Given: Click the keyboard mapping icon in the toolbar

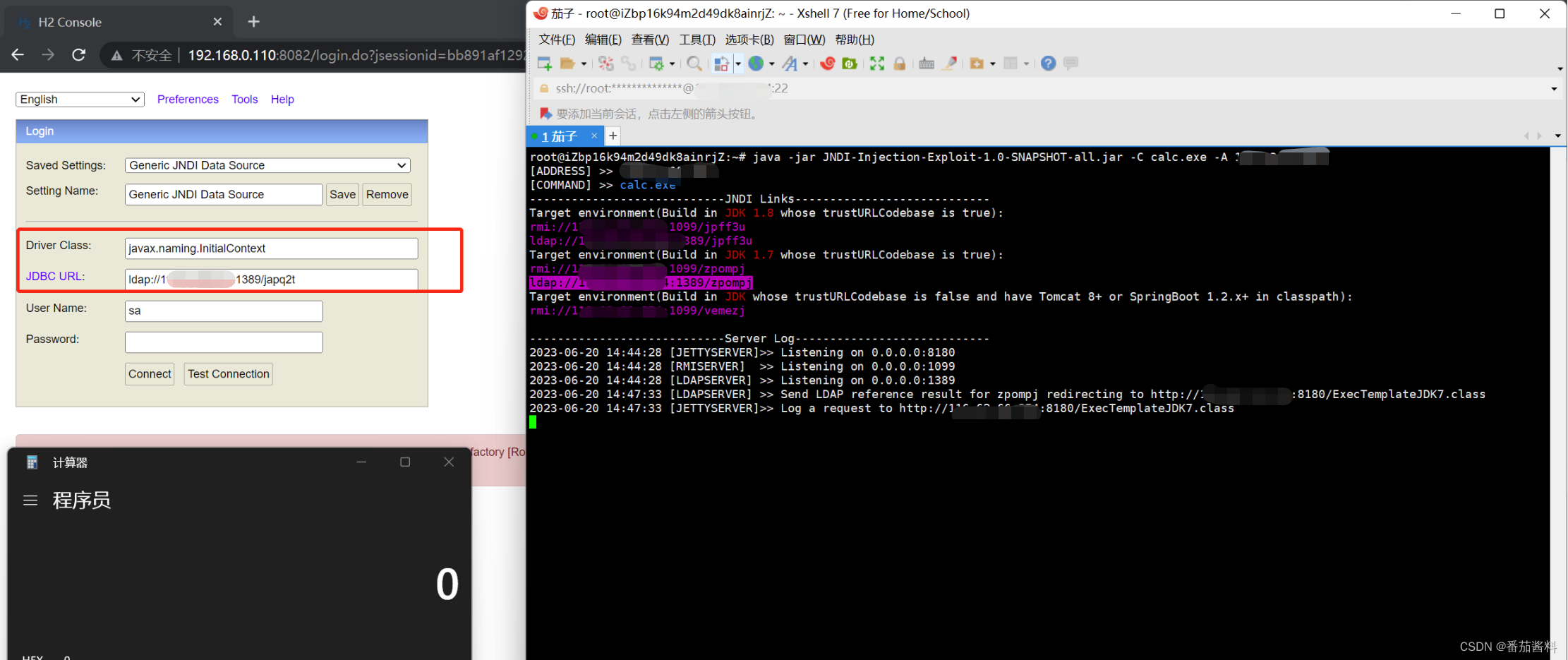Looking at the screenshot, I should (x=927, y=64).
